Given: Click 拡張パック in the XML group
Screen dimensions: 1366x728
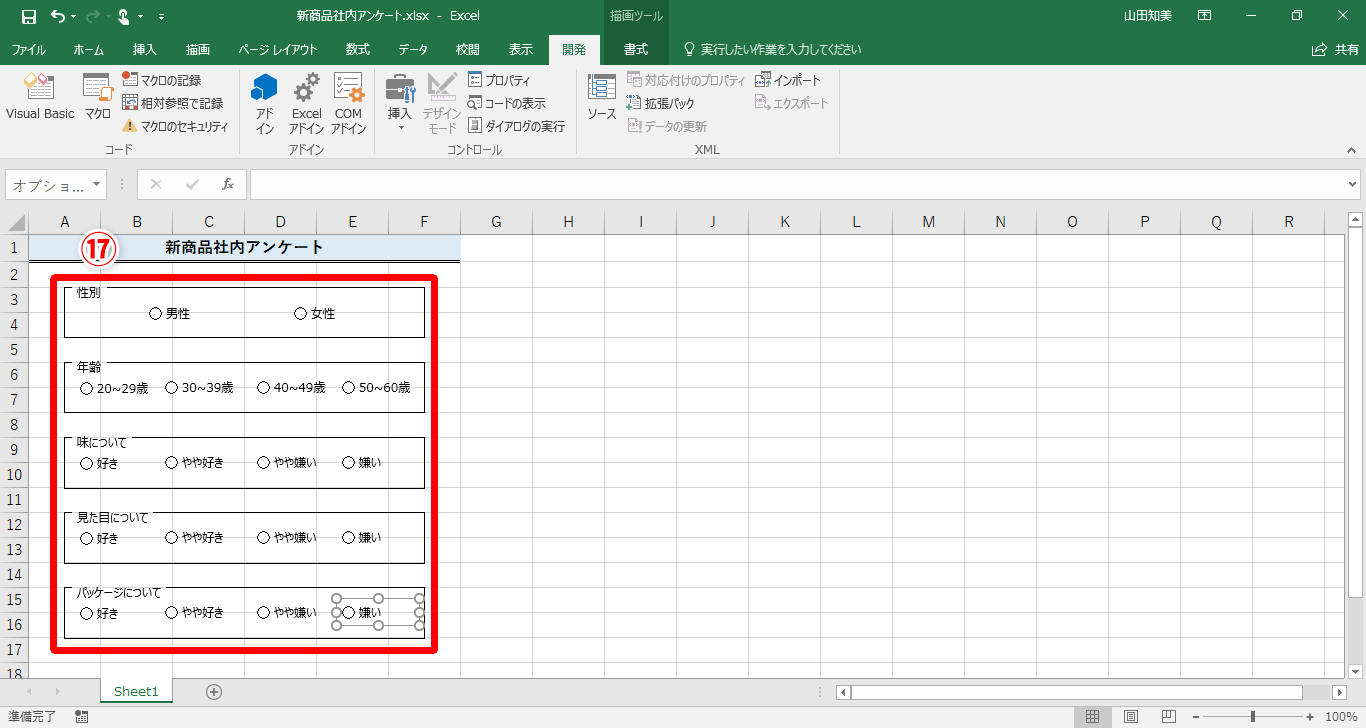Looking at the screenshot, I should point(660,103).
